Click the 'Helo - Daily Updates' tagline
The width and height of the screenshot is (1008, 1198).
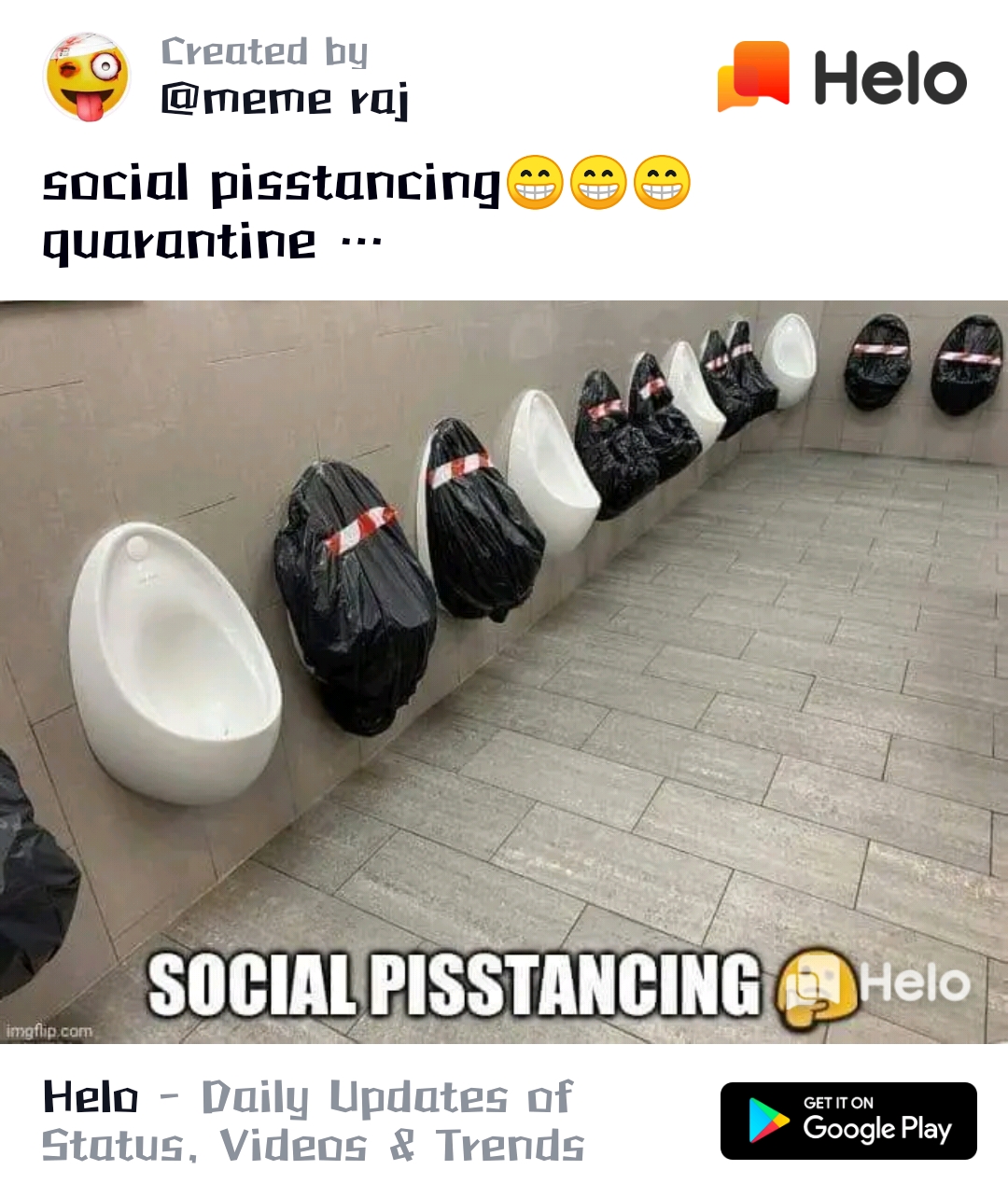[x=308, y=1097]
